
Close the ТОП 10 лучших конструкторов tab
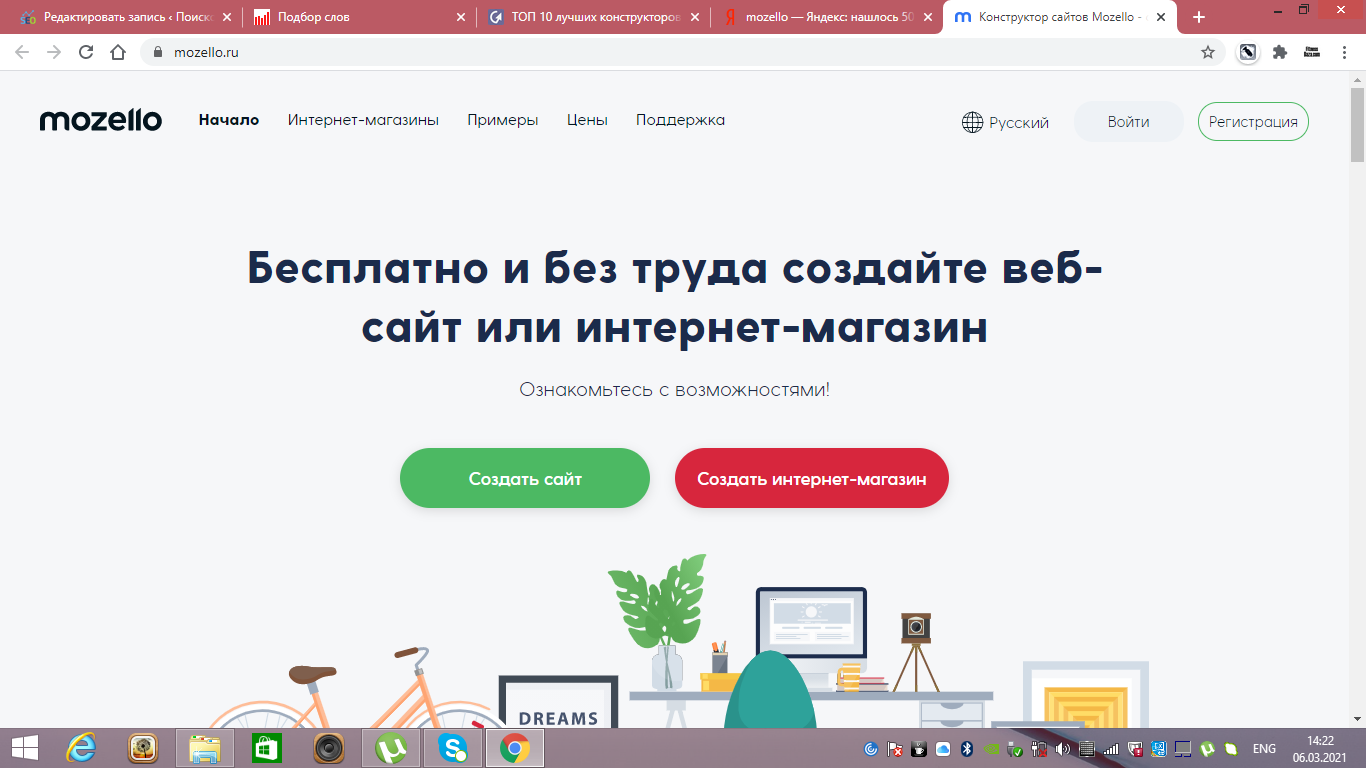[x=696, y=17]
